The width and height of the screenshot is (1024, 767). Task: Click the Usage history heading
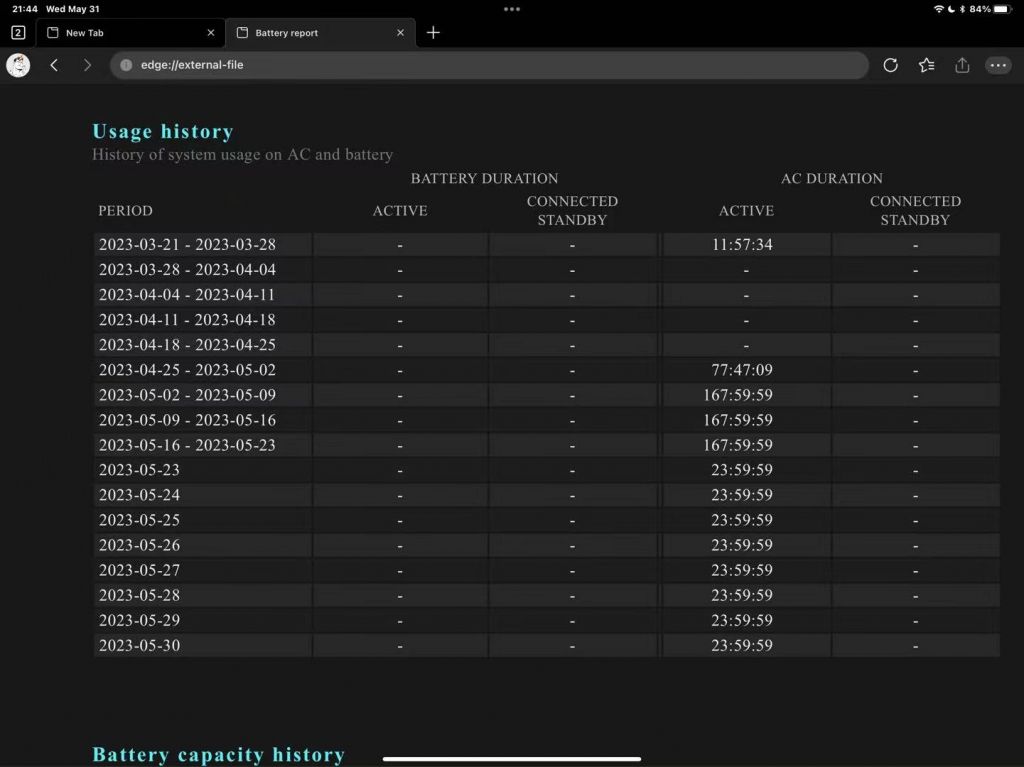point(163,131)
